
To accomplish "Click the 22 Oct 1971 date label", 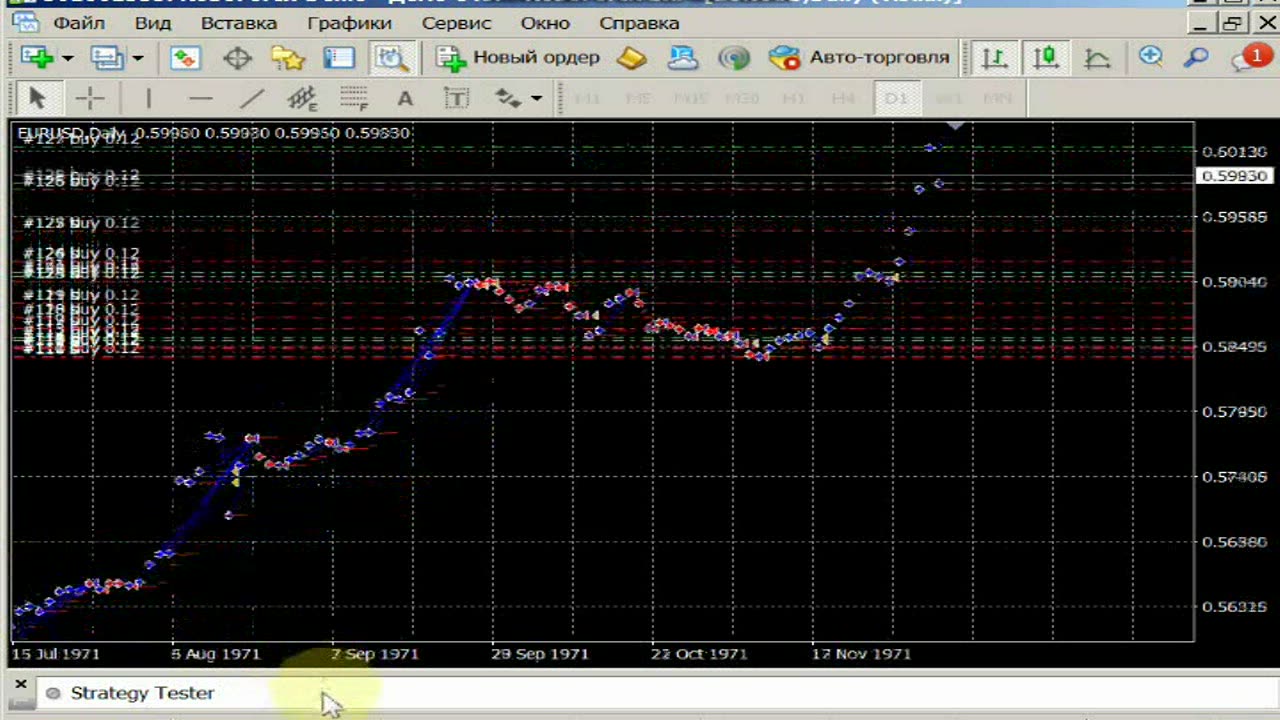I will (699, 654).
